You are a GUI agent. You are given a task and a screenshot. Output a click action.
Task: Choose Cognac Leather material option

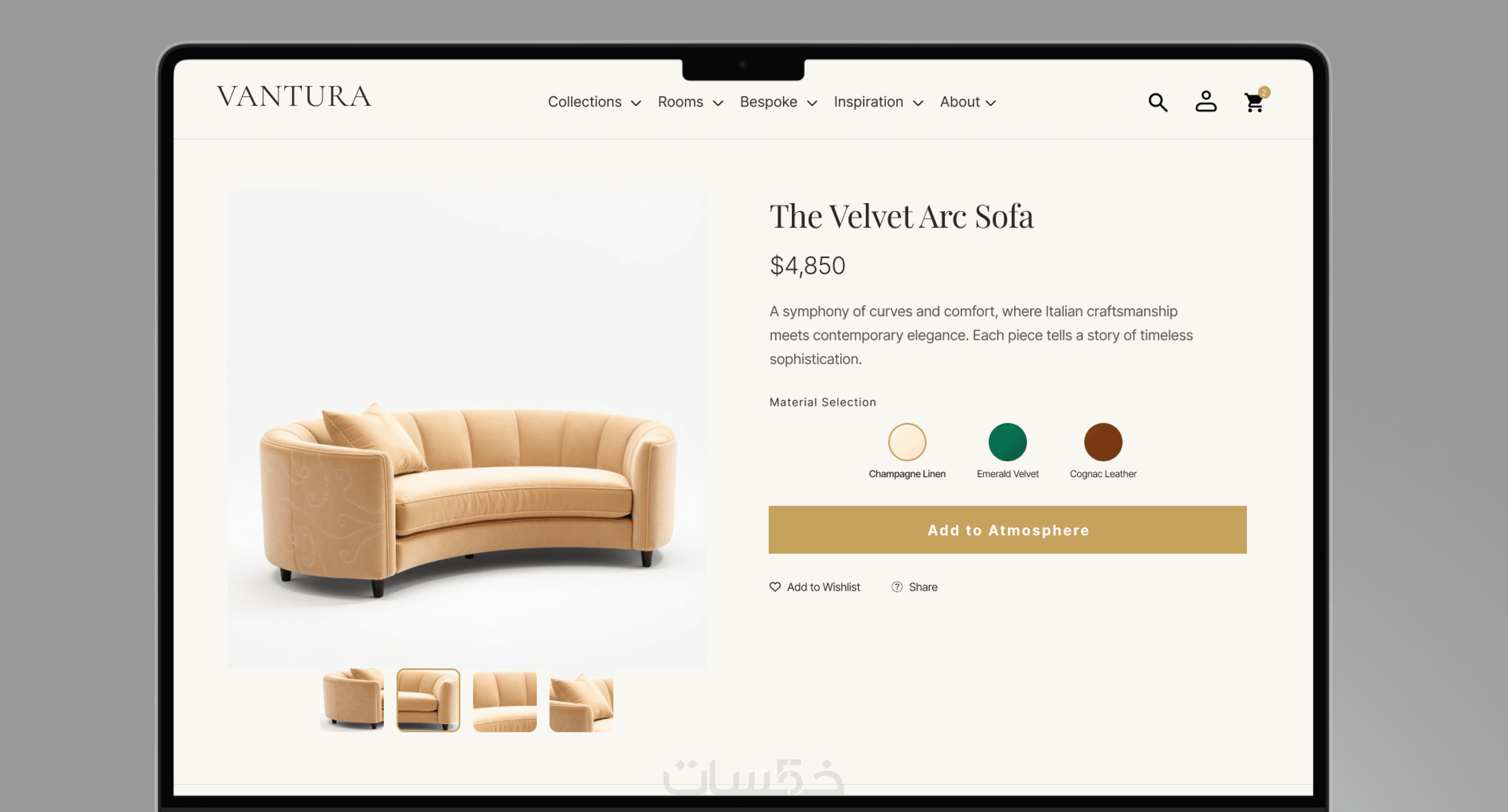pyautogui.click(x=1103, y=442)
